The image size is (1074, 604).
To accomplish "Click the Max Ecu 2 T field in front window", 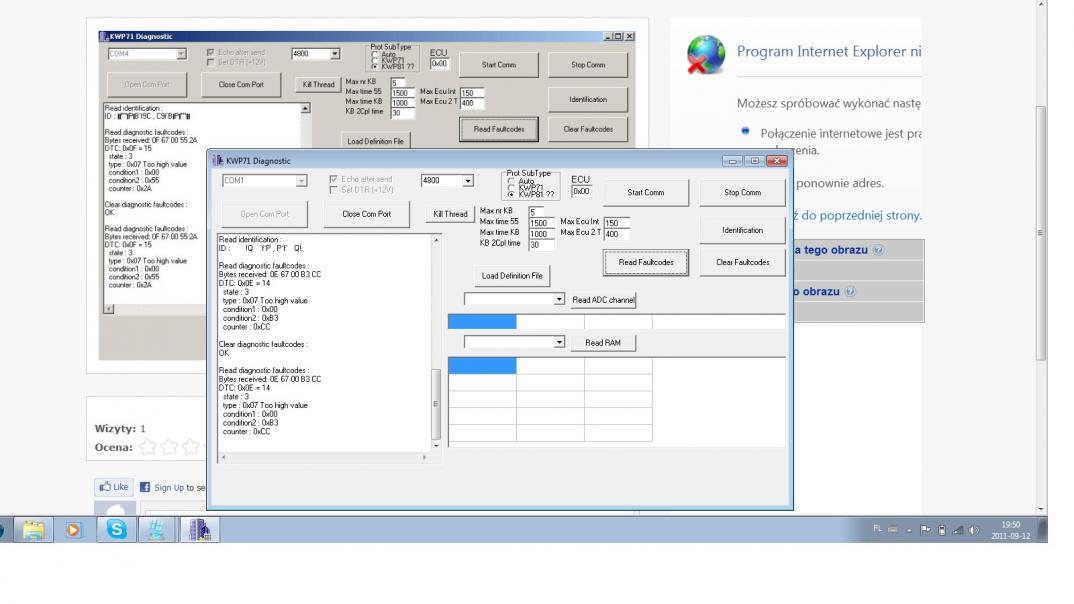I will click(616, 234).
